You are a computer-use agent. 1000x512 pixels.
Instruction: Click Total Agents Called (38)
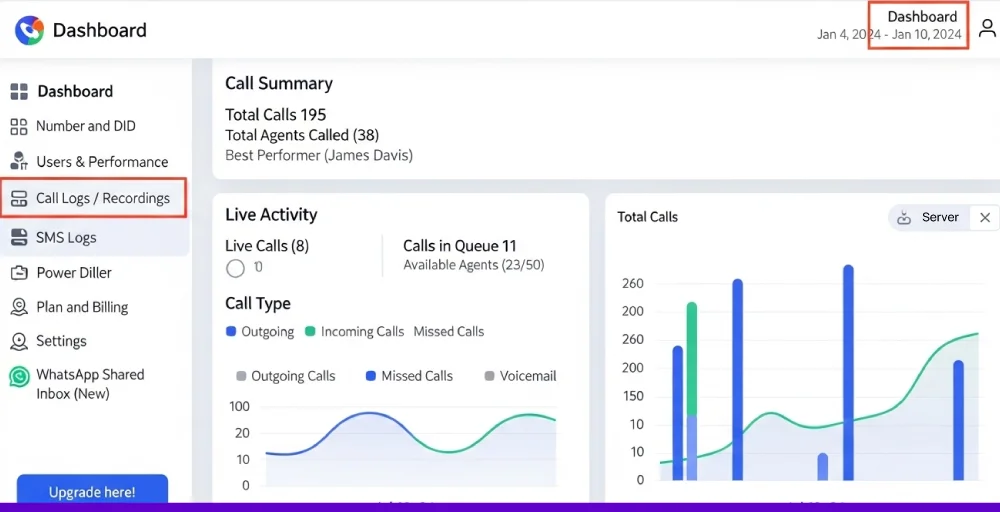(302, 135)
